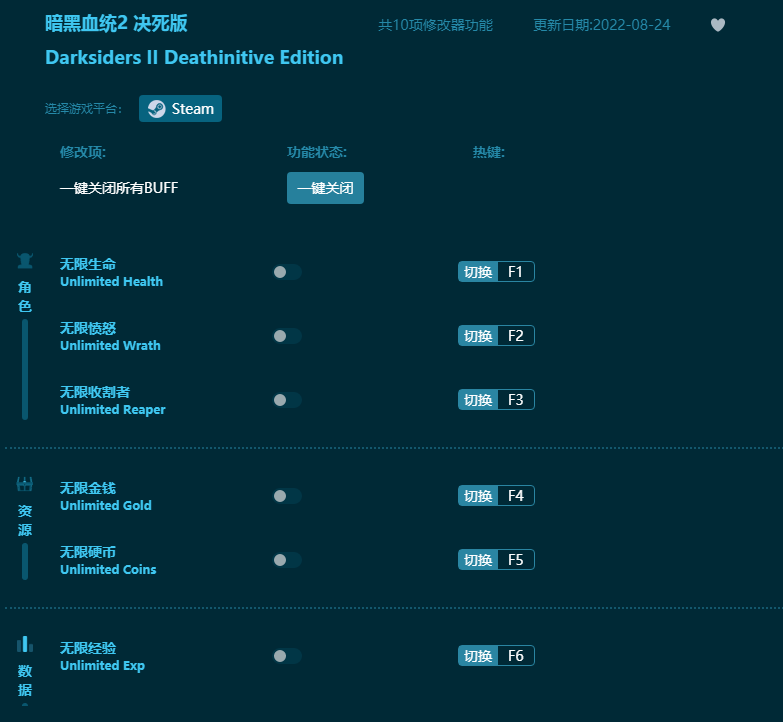This screenshot has width=783, height=722.
Task: Click the Unlimited Gold label
Action: click(x=106, y=505)
